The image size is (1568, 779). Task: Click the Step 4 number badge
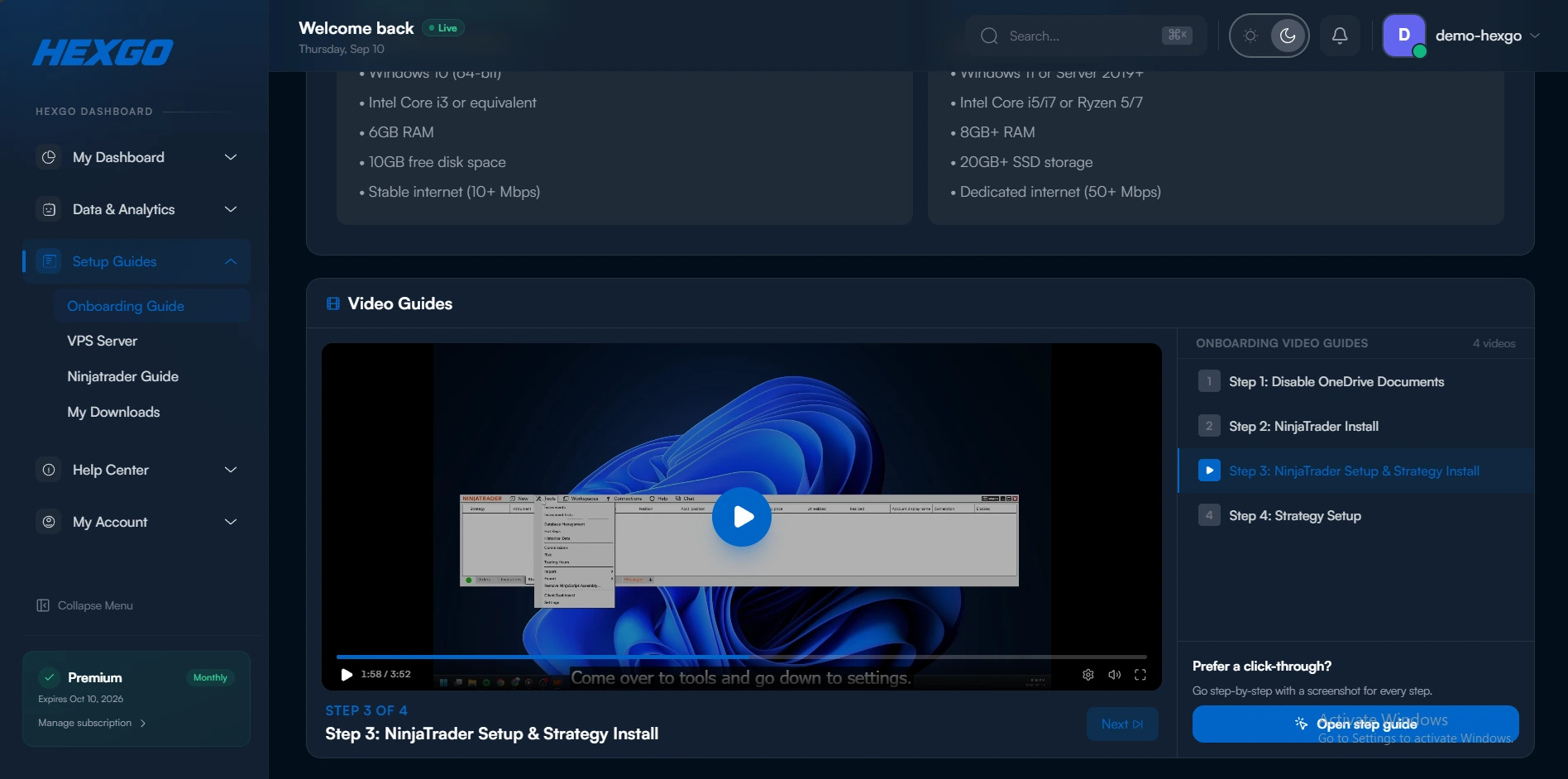[x=1209, y=515]
